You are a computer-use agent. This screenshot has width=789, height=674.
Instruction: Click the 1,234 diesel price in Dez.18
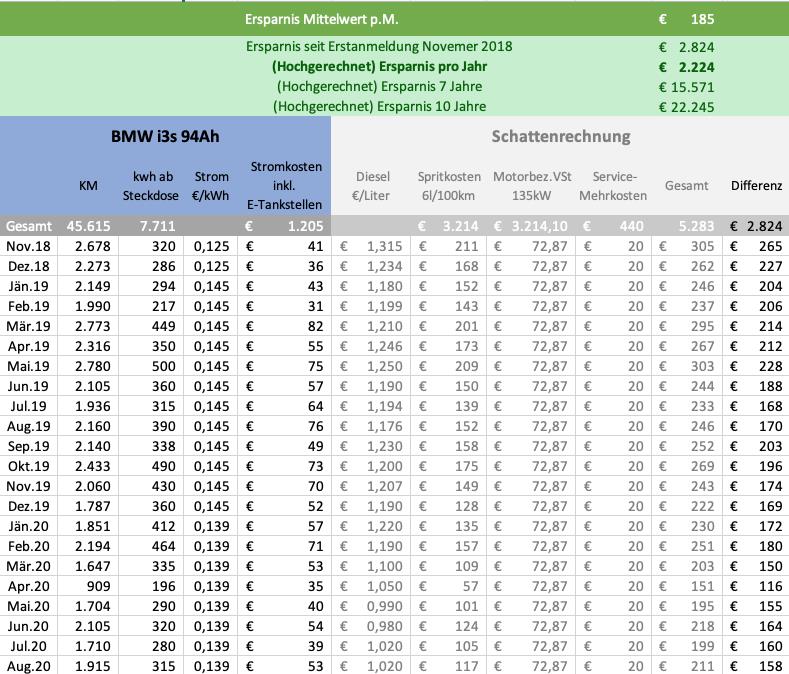pyautogui.click(x=384, y=266)
